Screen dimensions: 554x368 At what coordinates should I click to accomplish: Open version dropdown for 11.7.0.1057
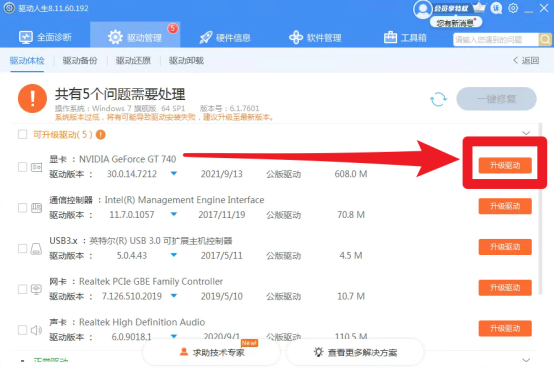click(174, 214)
